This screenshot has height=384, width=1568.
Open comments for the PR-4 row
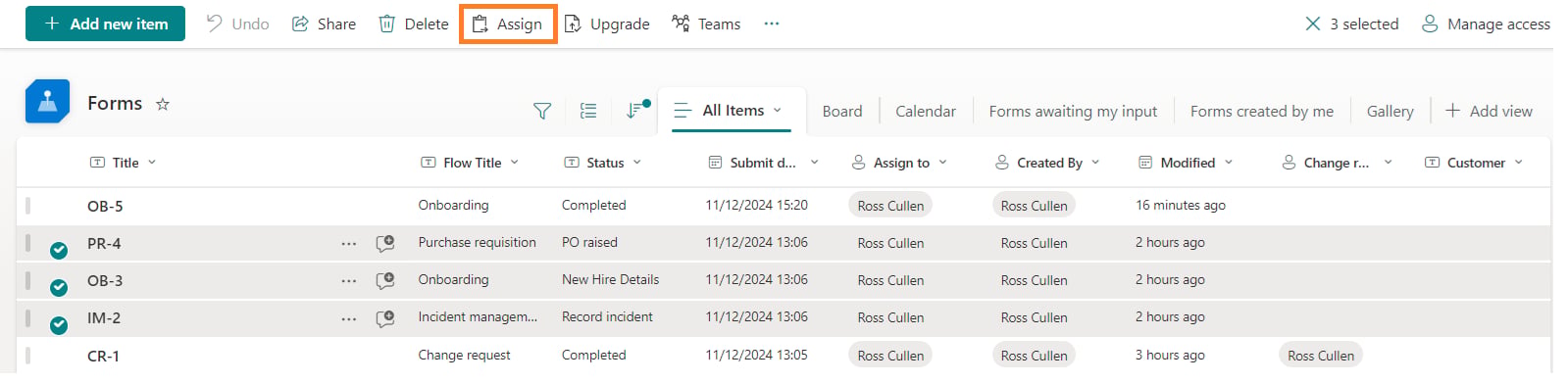pos(385,243)
